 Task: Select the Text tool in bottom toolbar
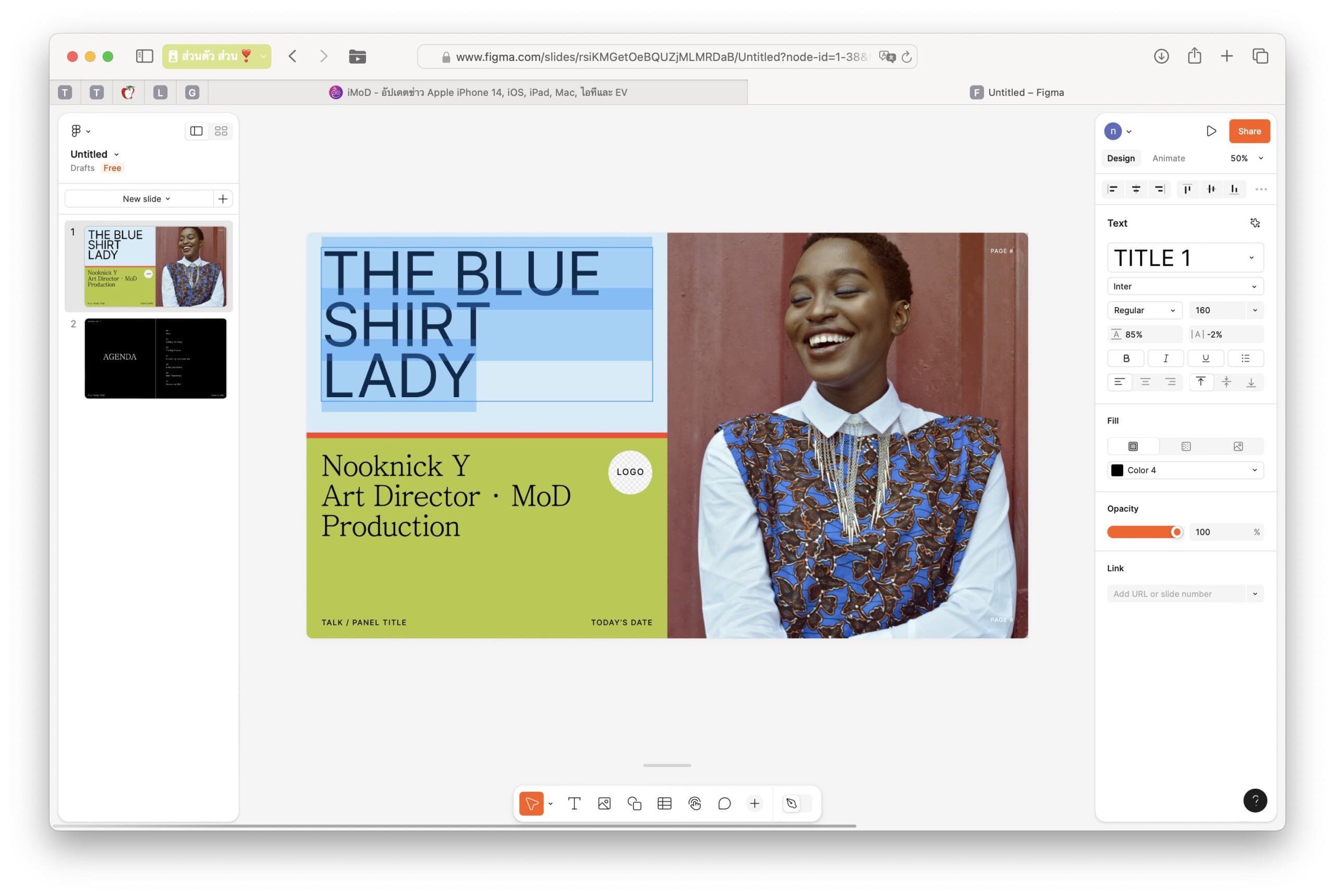[x=574, y=803]
